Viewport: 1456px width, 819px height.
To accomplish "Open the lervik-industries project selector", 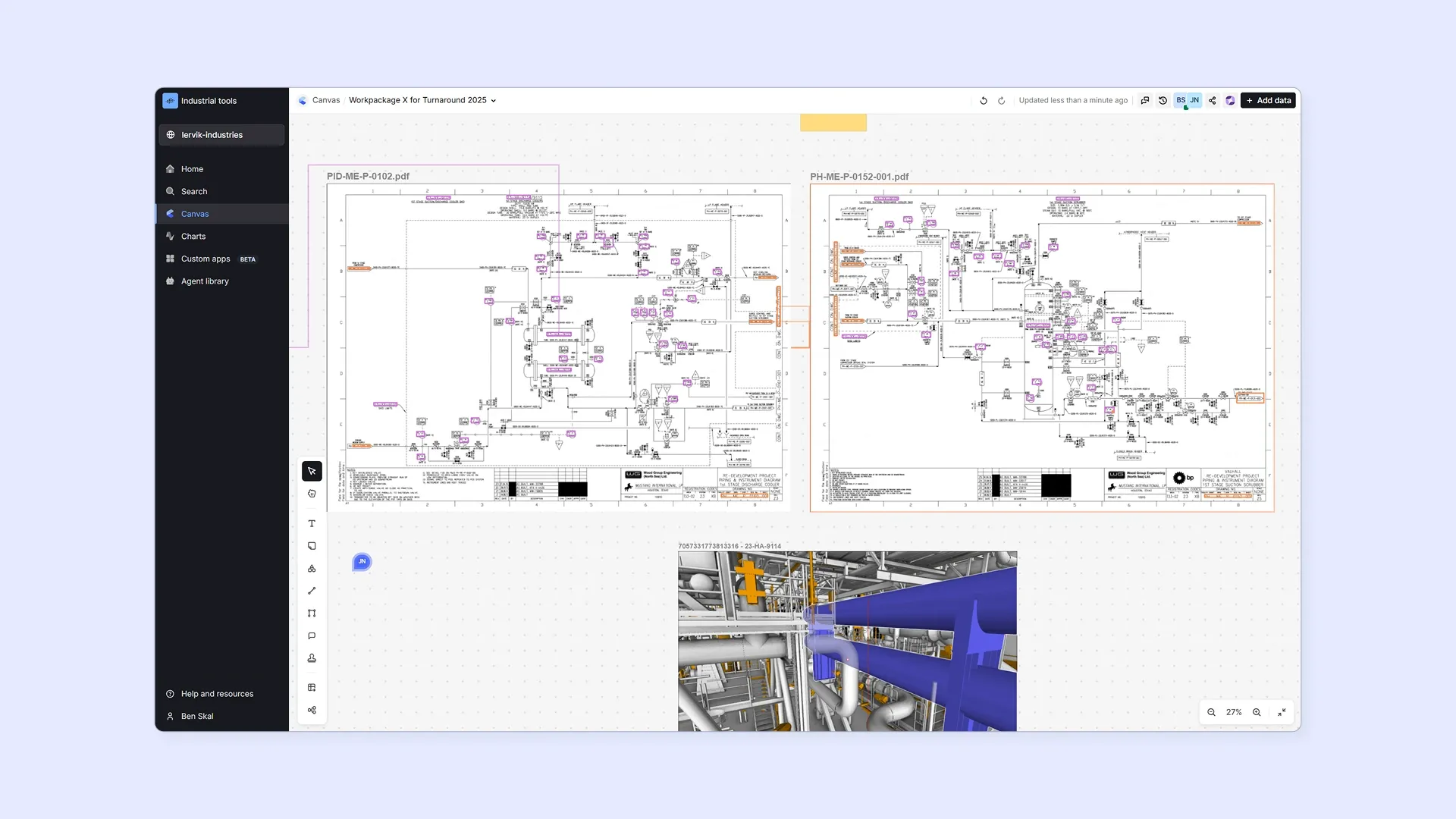I will coord(221,135).
